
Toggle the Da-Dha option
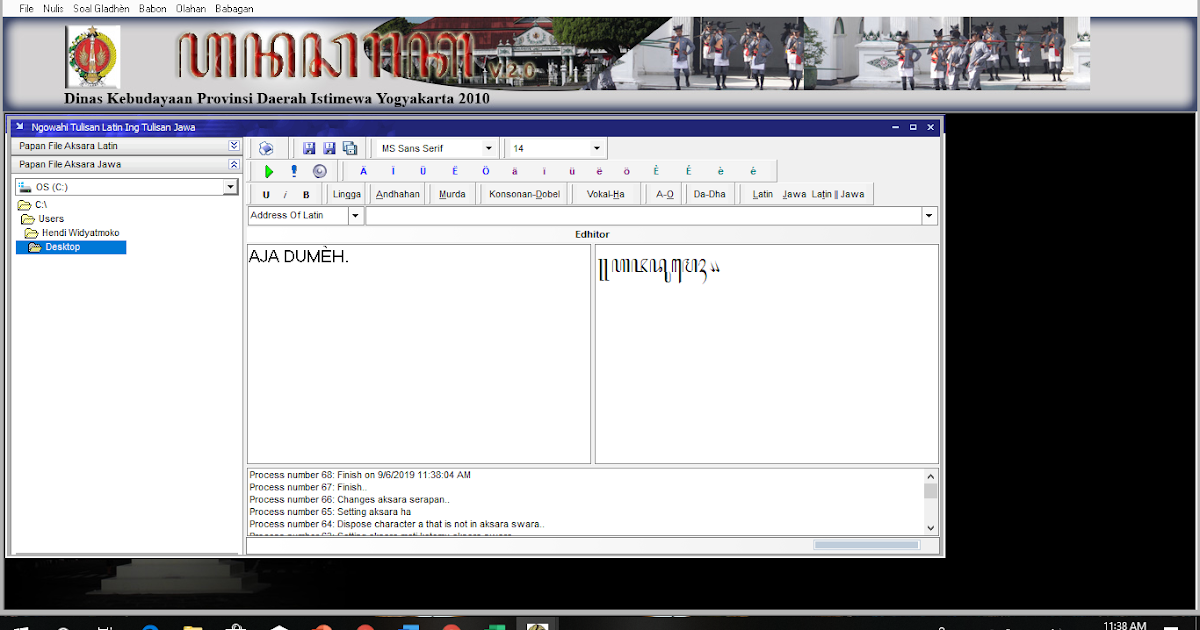coord(710,194)
